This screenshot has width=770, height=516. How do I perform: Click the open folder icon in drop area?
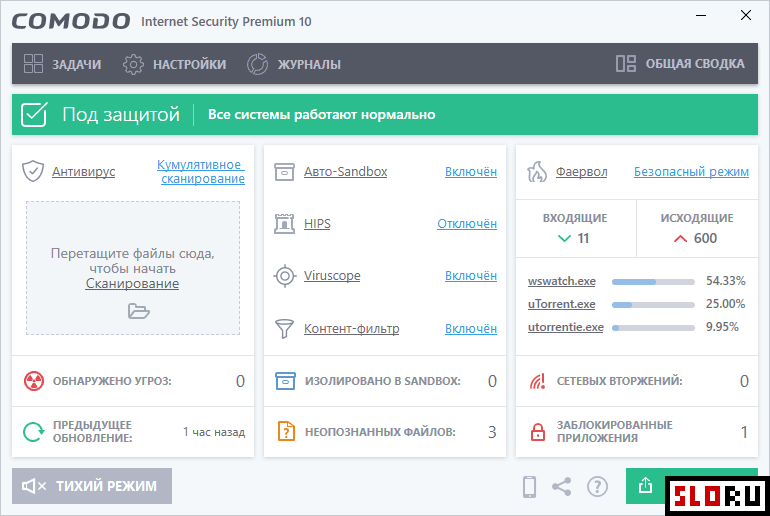(x=138, y=311)
